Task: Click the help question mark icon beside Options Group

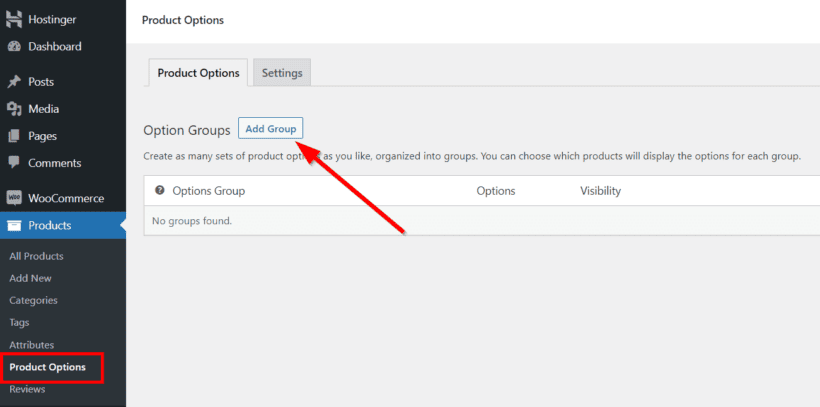Action: [x=160, y=190]
